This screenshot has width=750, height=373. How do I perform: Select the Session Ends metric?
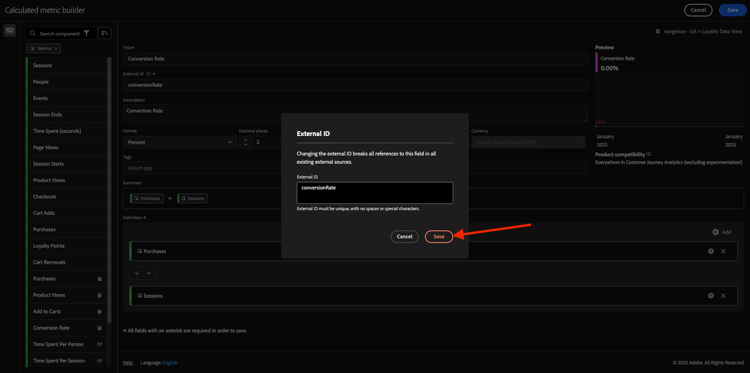click(x=66, y=115)
